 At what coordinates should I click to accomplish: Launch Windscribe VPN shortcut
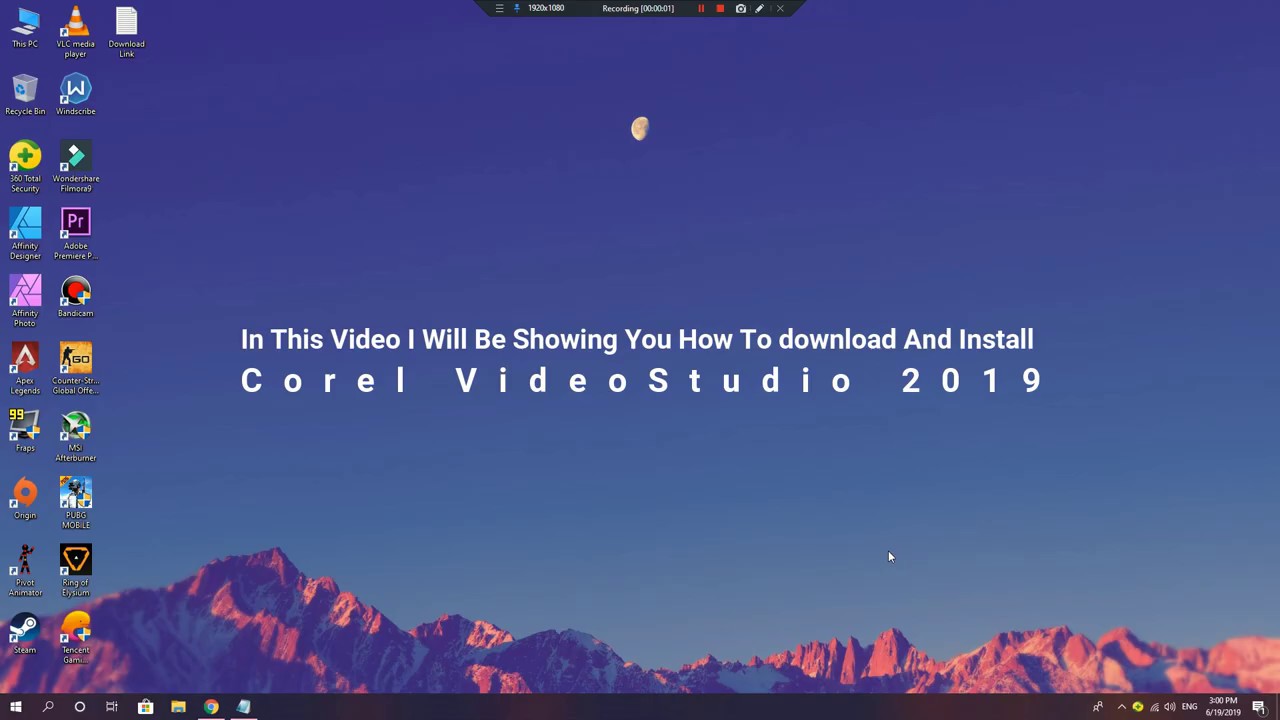pyautogui.click(x=75, y=95)
